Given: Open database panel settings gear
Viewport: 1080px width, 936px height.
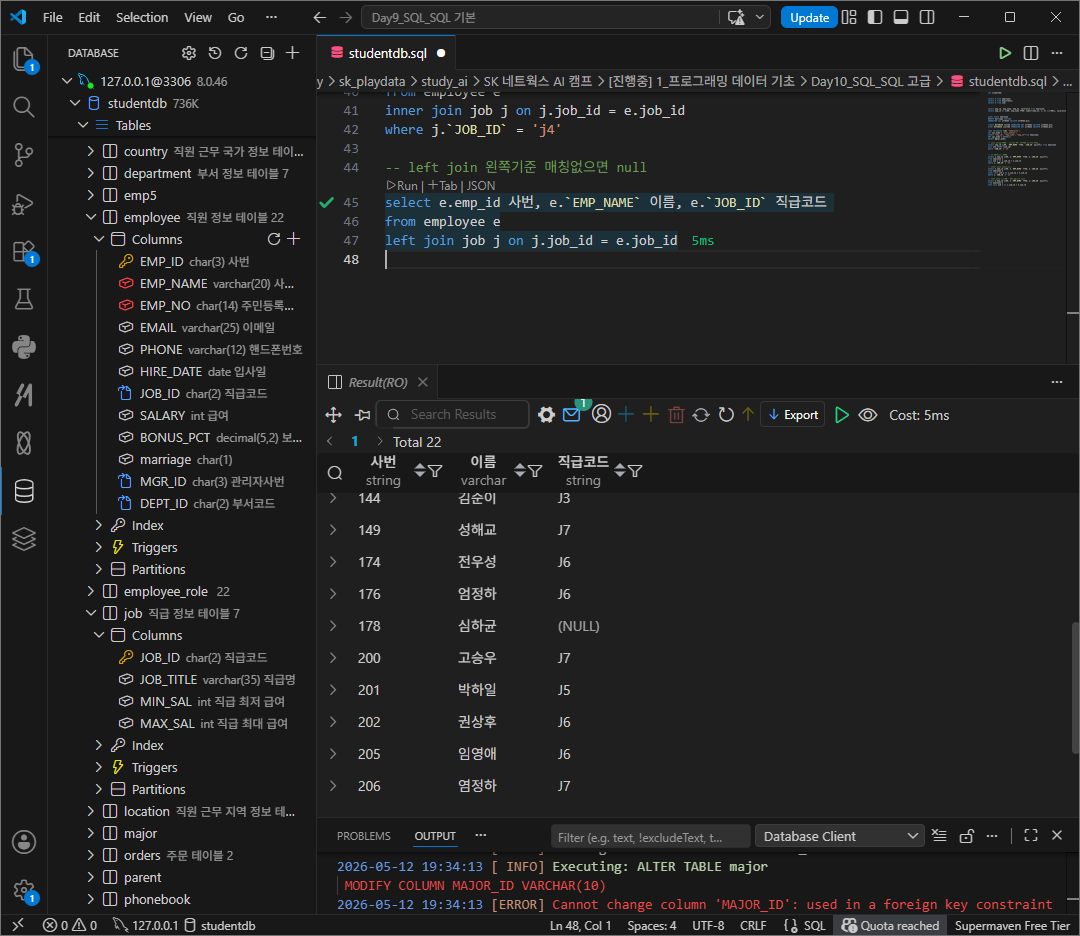Looking at the screenshot, I should (x=189, y=53).
